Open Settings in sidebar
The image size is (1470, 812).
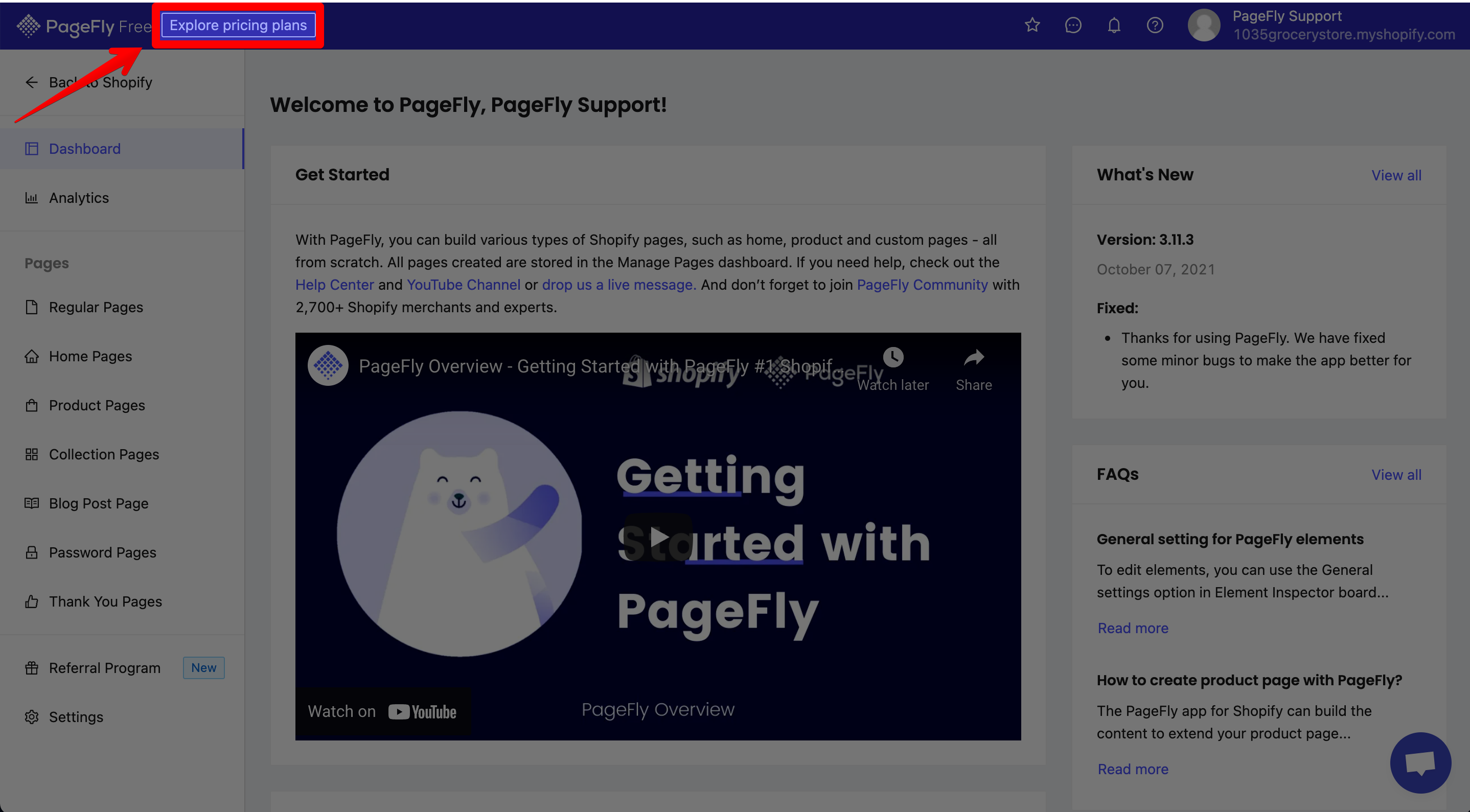click(122, 717)
